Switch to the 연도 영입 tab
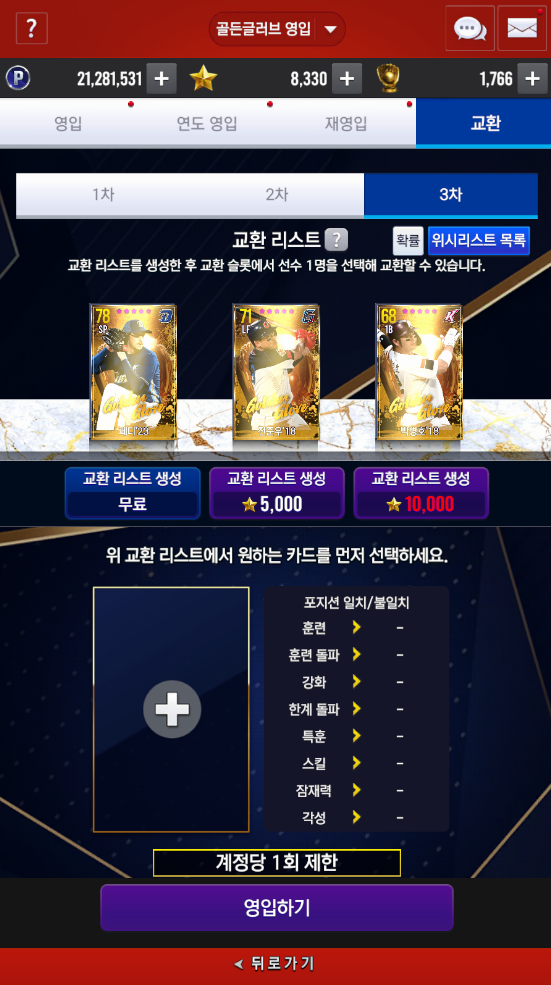This screenshot has width=551, height=985. [207, 123]
